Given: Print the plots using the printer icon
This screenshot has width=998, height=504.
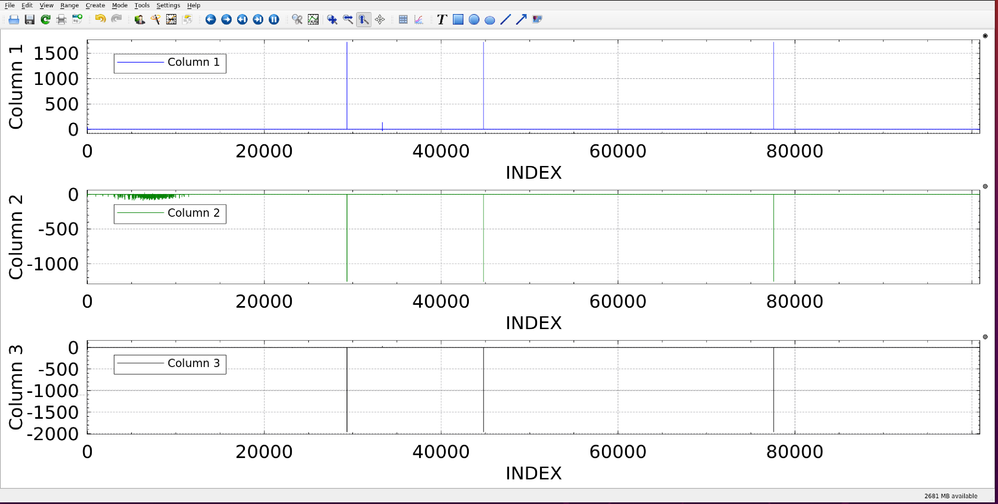Looking at the screenshot, I should 61,20.
